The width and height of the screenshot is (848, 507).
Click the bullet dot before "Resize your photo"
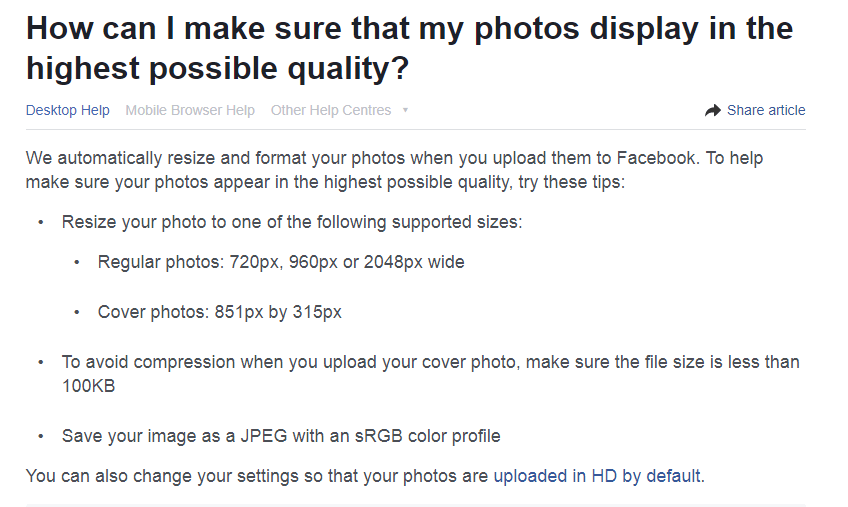[x=41, y=223]
